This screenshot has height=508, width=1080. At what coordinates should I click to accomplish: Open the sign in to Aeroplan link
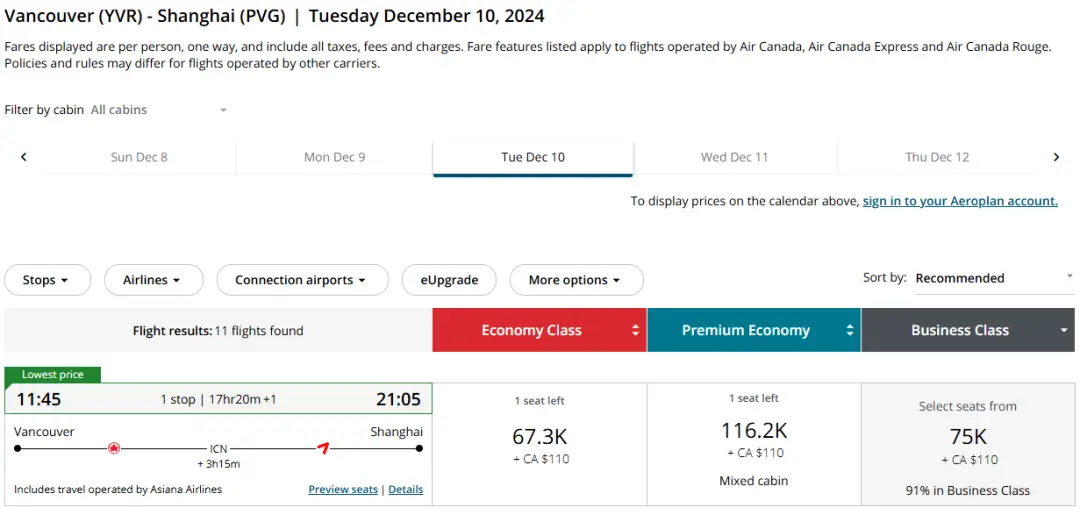[x=959, y=201]
